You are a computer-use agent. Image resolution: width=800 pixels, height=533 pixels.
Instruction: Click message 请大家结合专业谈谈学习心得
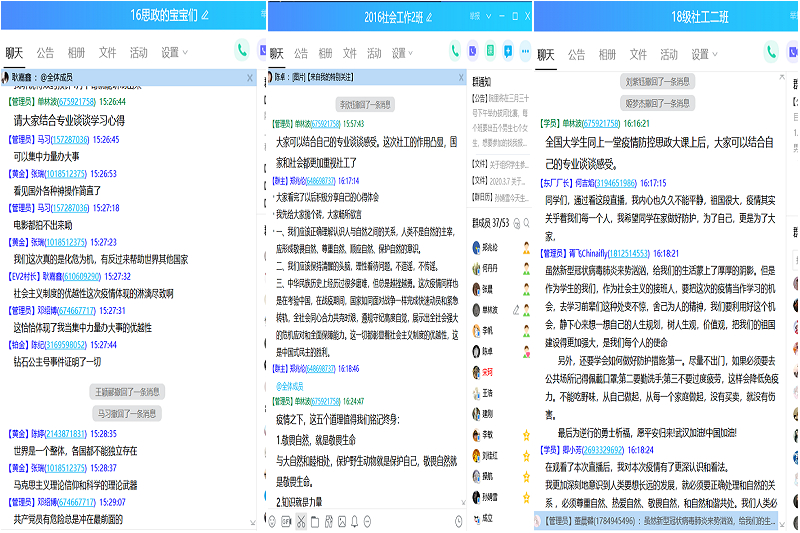pos(69,121)
